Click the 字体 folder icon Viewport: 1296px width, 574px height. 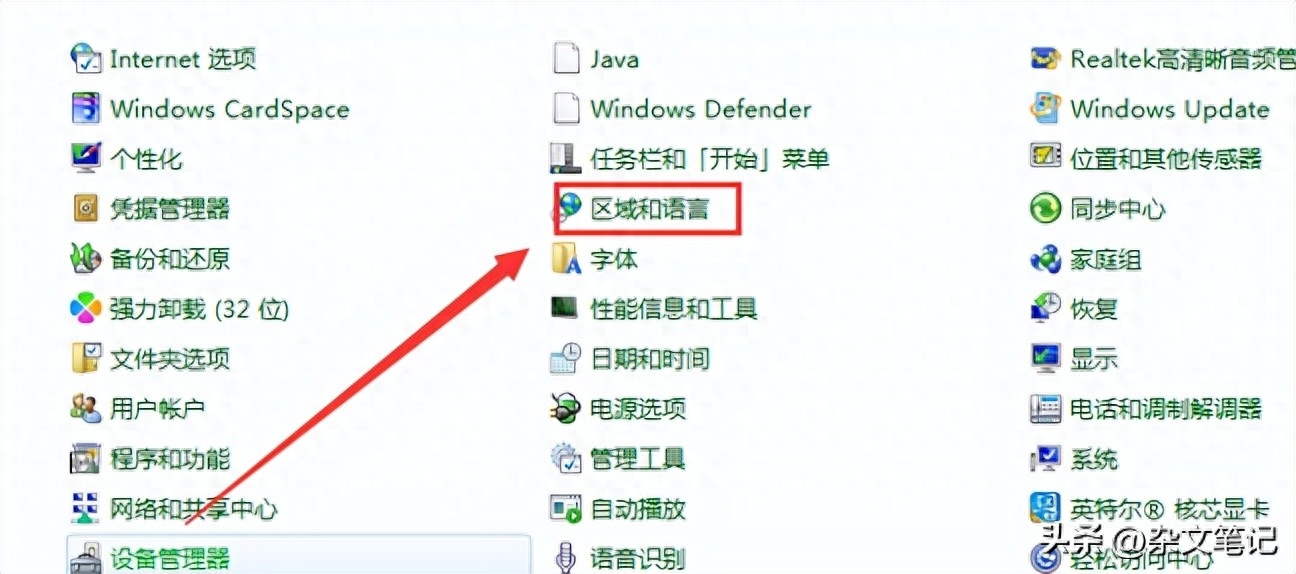click(x=567, y=258)
